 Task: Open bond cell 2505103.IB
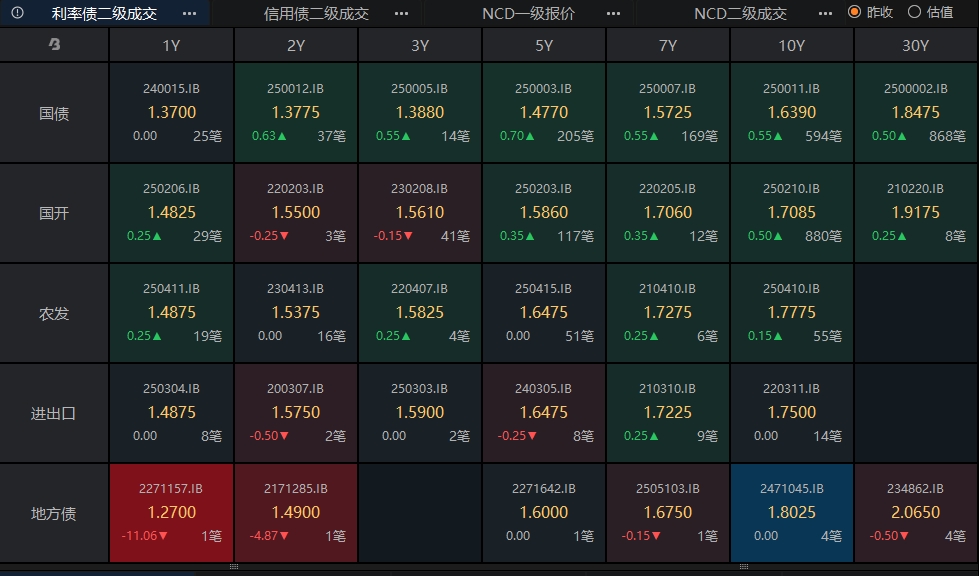point(667,513)
